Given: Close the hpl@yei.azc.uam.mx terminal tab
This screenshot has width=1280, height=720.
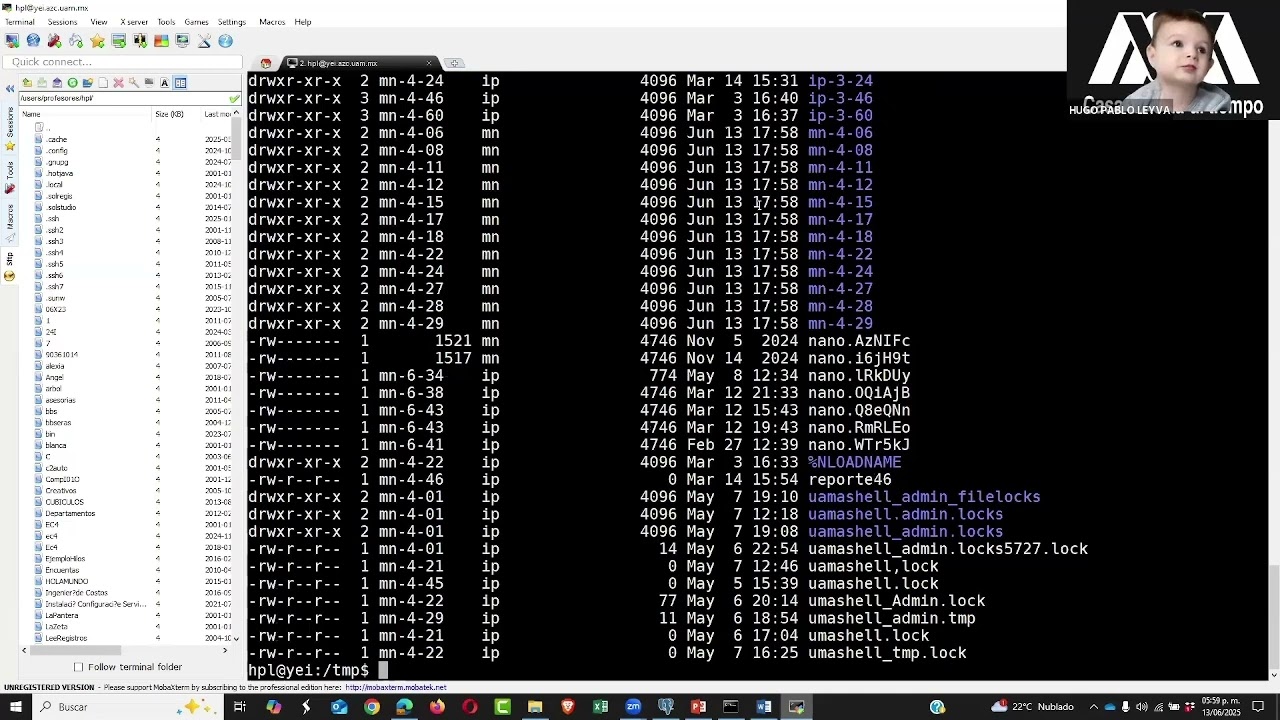Looking at the screenshot, I should (x=429, y=63).
